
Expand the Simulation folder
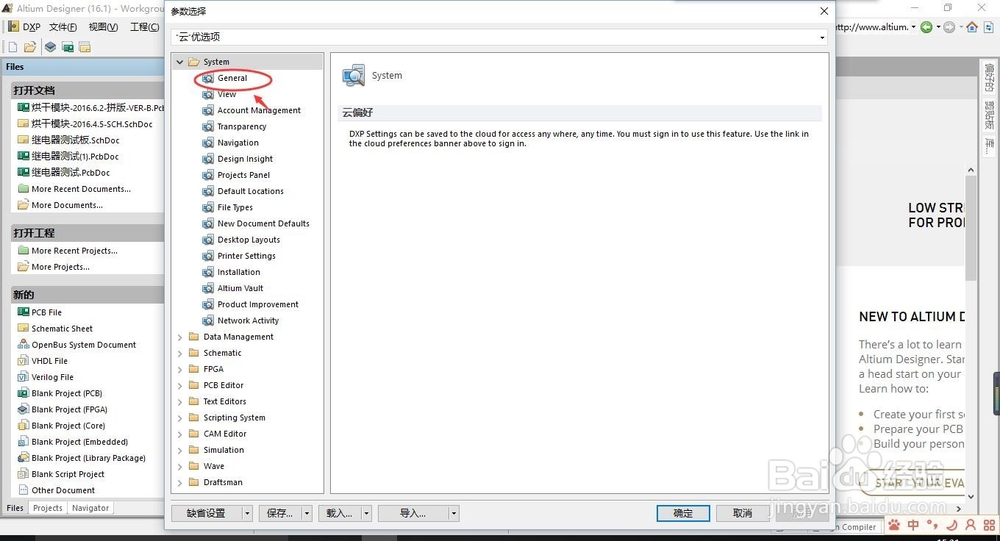tap(180, 450)
